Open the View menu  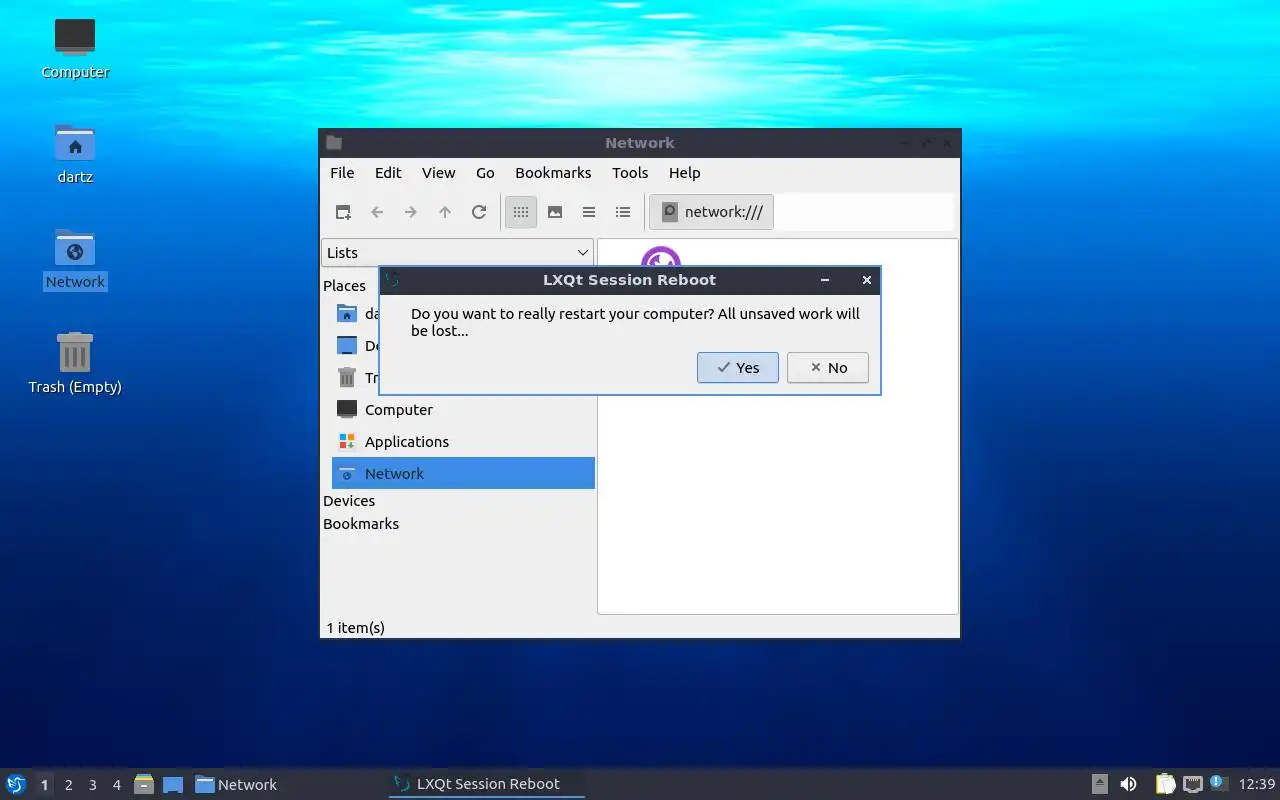[x=438, y=173]
